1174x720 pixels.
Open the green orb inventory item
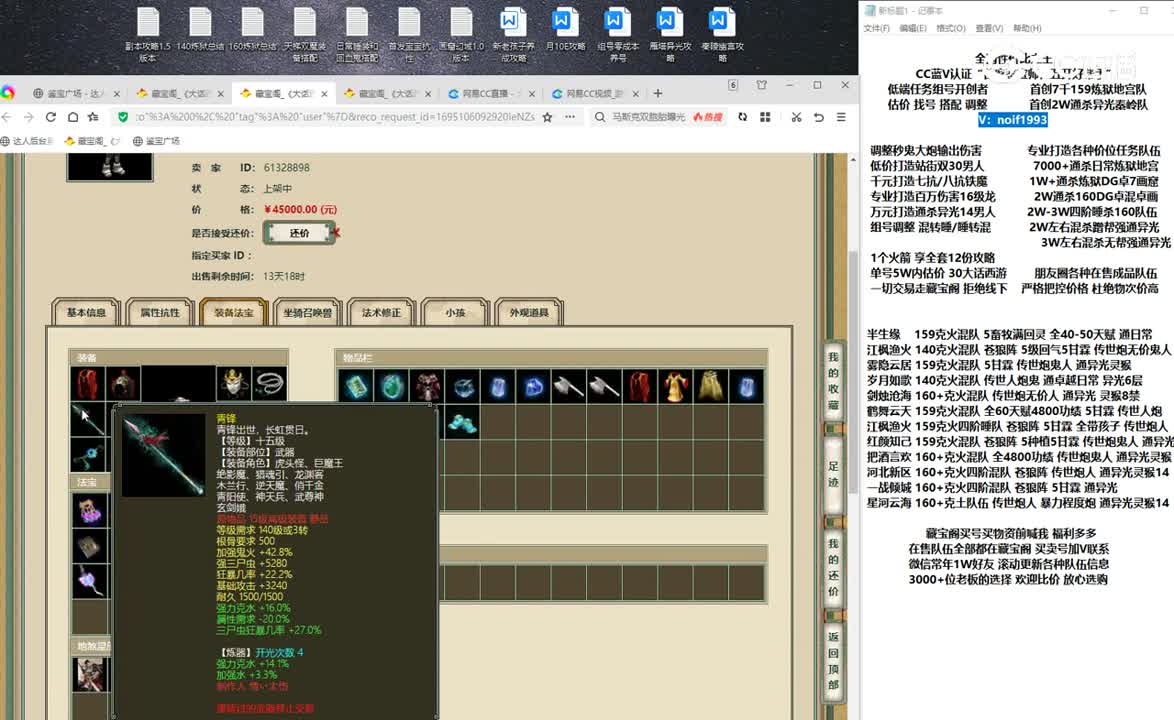[x=391, y=387]
